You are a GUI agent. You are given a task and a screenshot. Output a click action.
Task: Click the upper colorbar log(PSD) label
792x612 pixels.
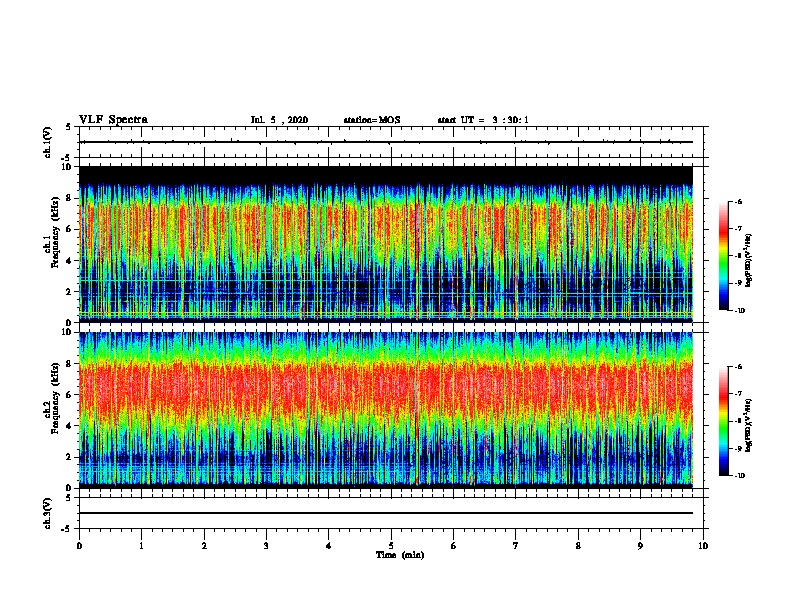(749, 260)
